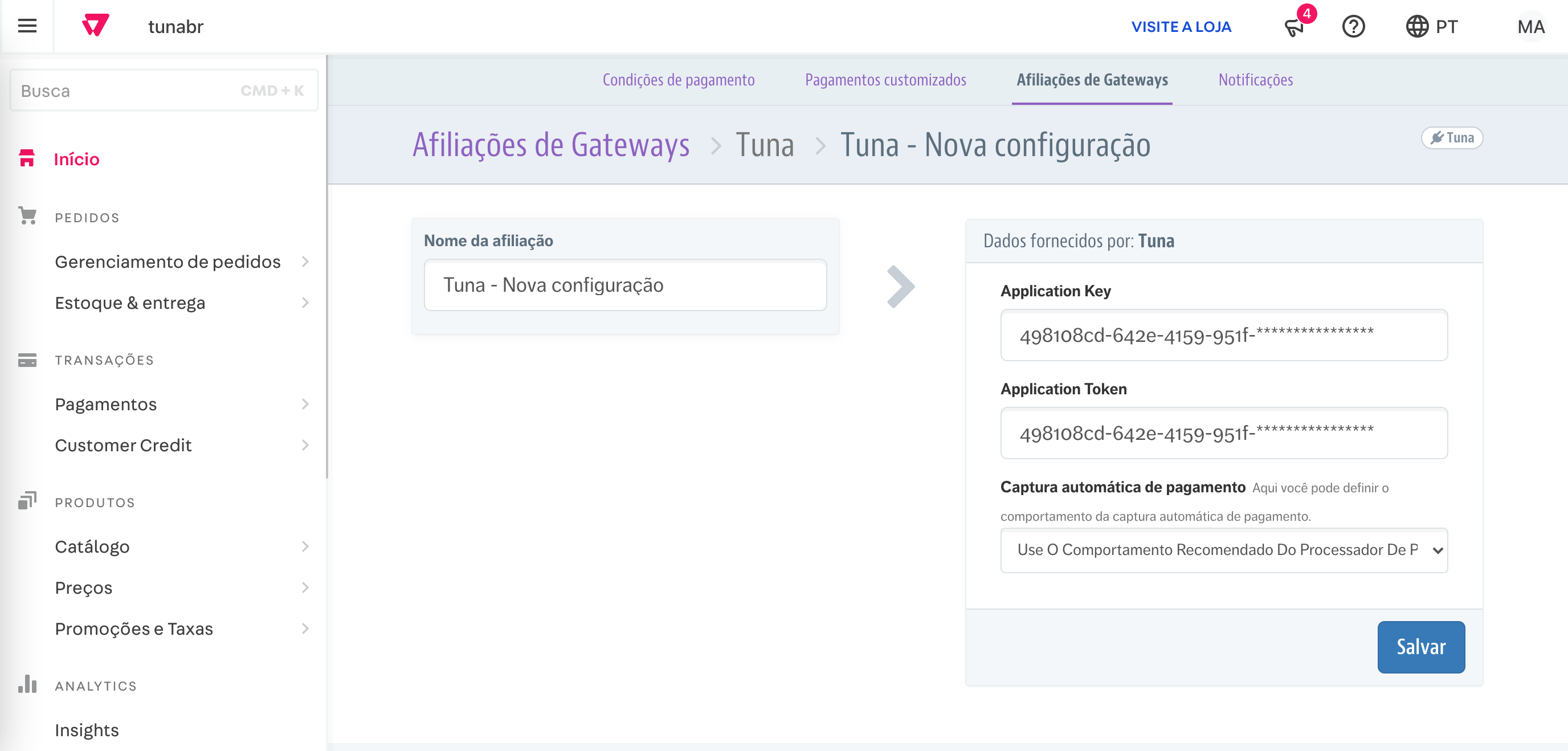Viewport: 1568px width, 751px height.
Task: Open the MA user avatar menu
Action: coord(1530,27)
